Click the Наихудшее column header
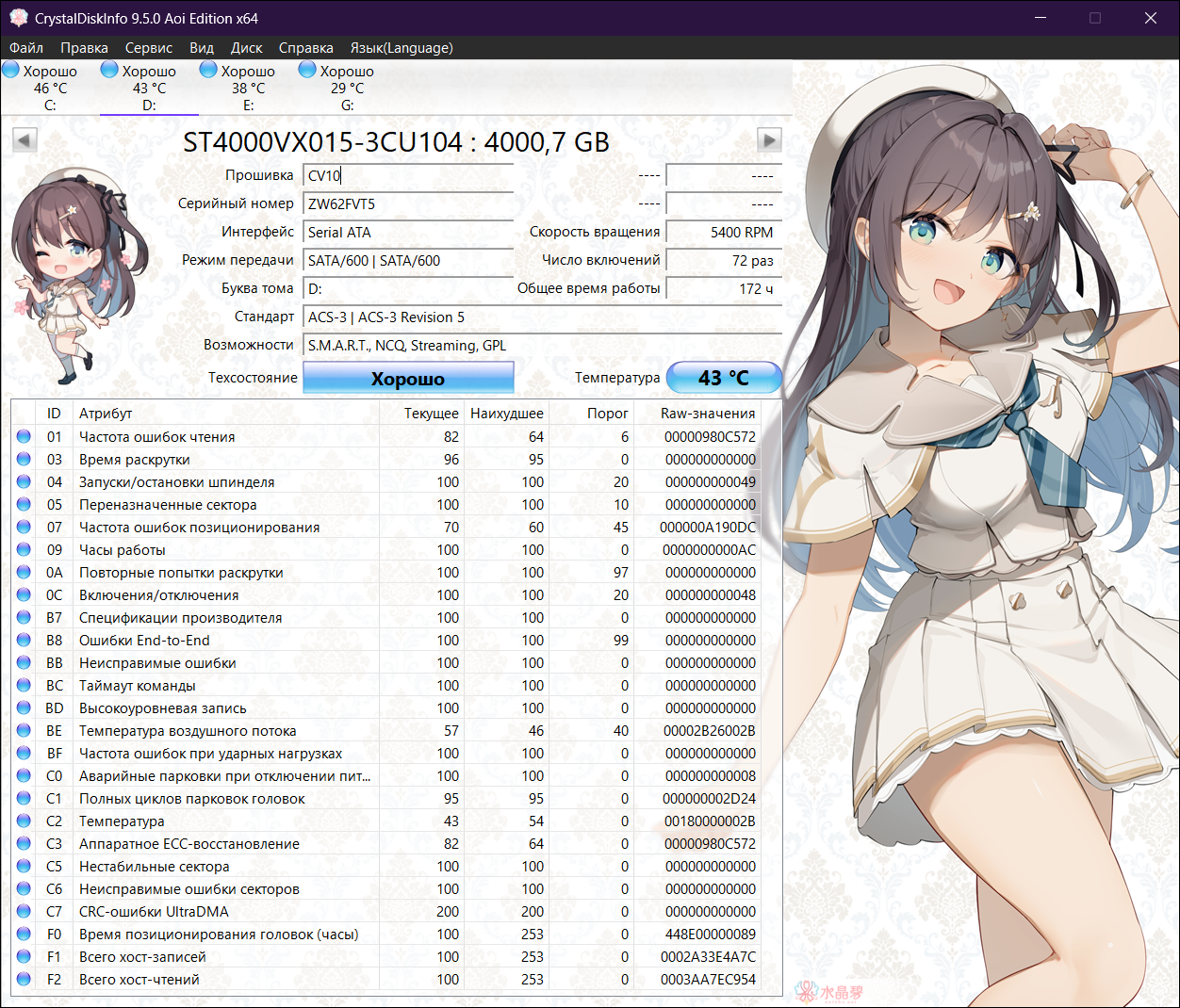This screenshot has height=1008, width=1180. [x=507, y=413]
